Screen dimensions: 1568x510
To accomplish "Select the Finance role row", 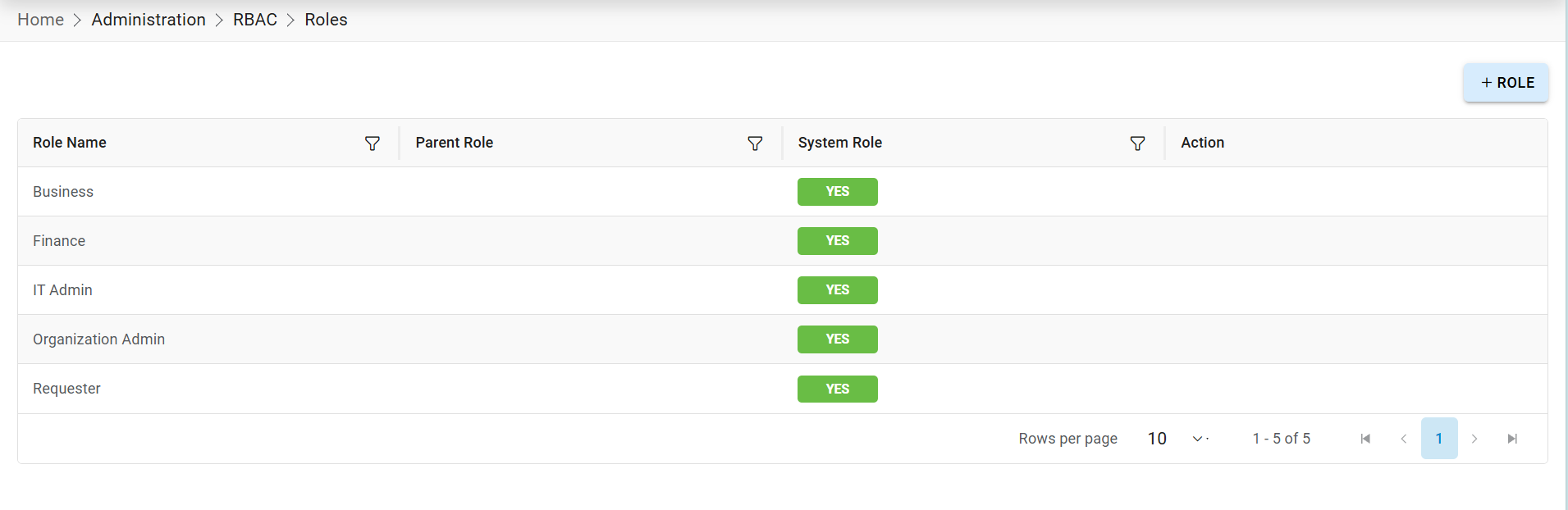I will [x=59, y=241].
